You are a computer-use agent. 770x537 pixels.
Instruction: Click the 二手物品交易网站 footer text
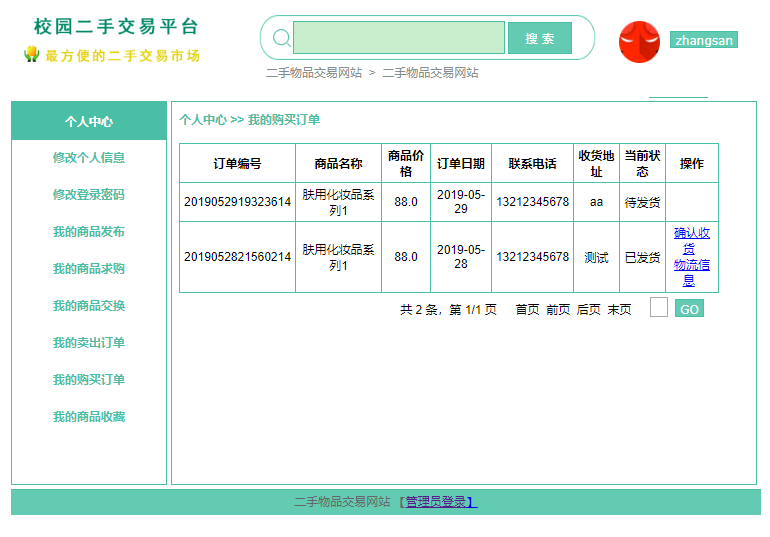coord(342,502)
